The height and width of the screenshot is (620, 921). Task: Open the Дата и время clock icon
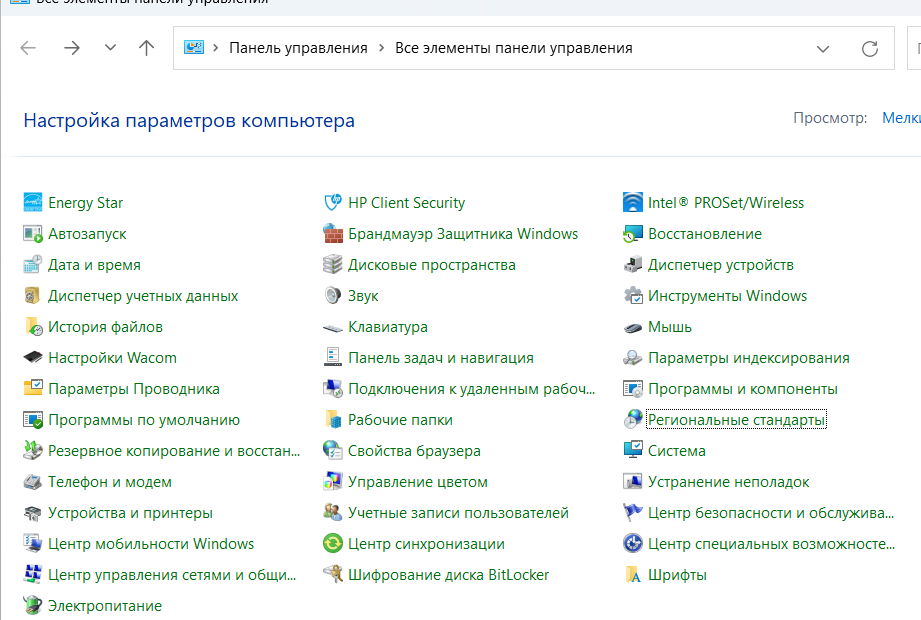pos(33,265)
